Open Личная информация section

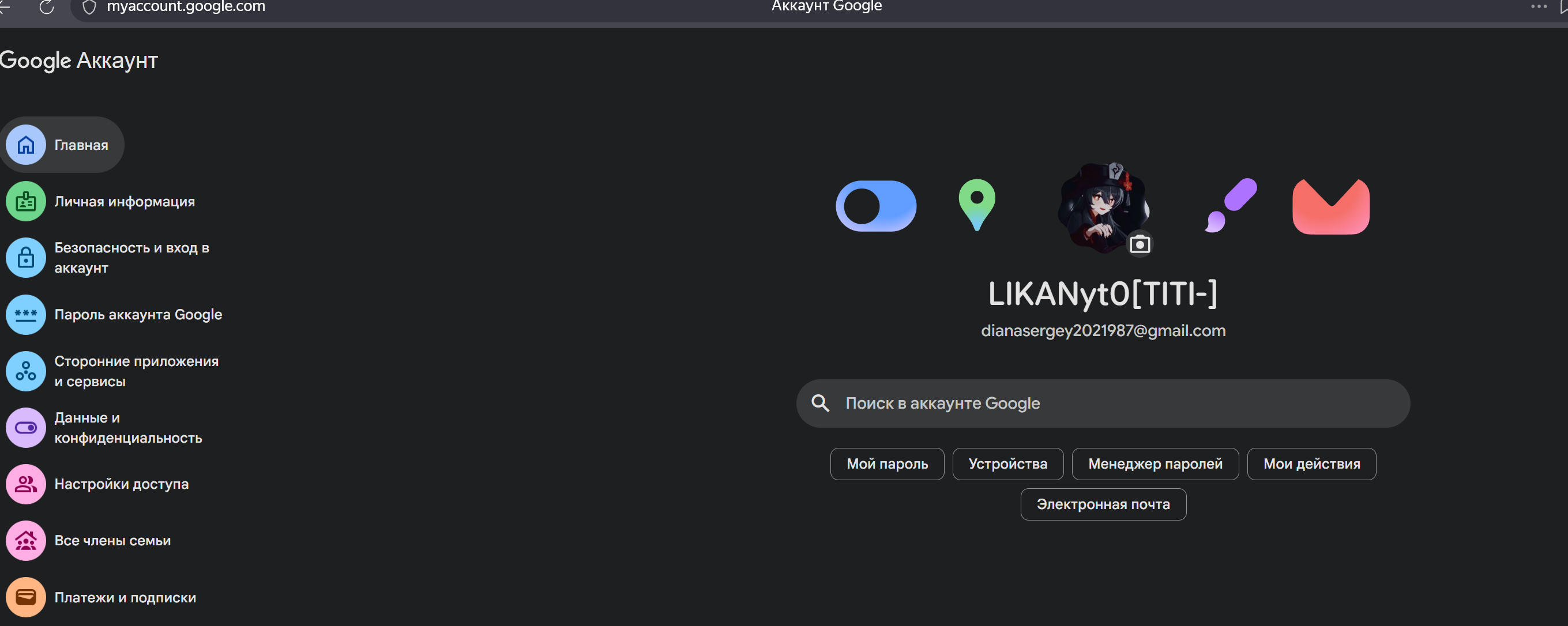pos(124,201)
